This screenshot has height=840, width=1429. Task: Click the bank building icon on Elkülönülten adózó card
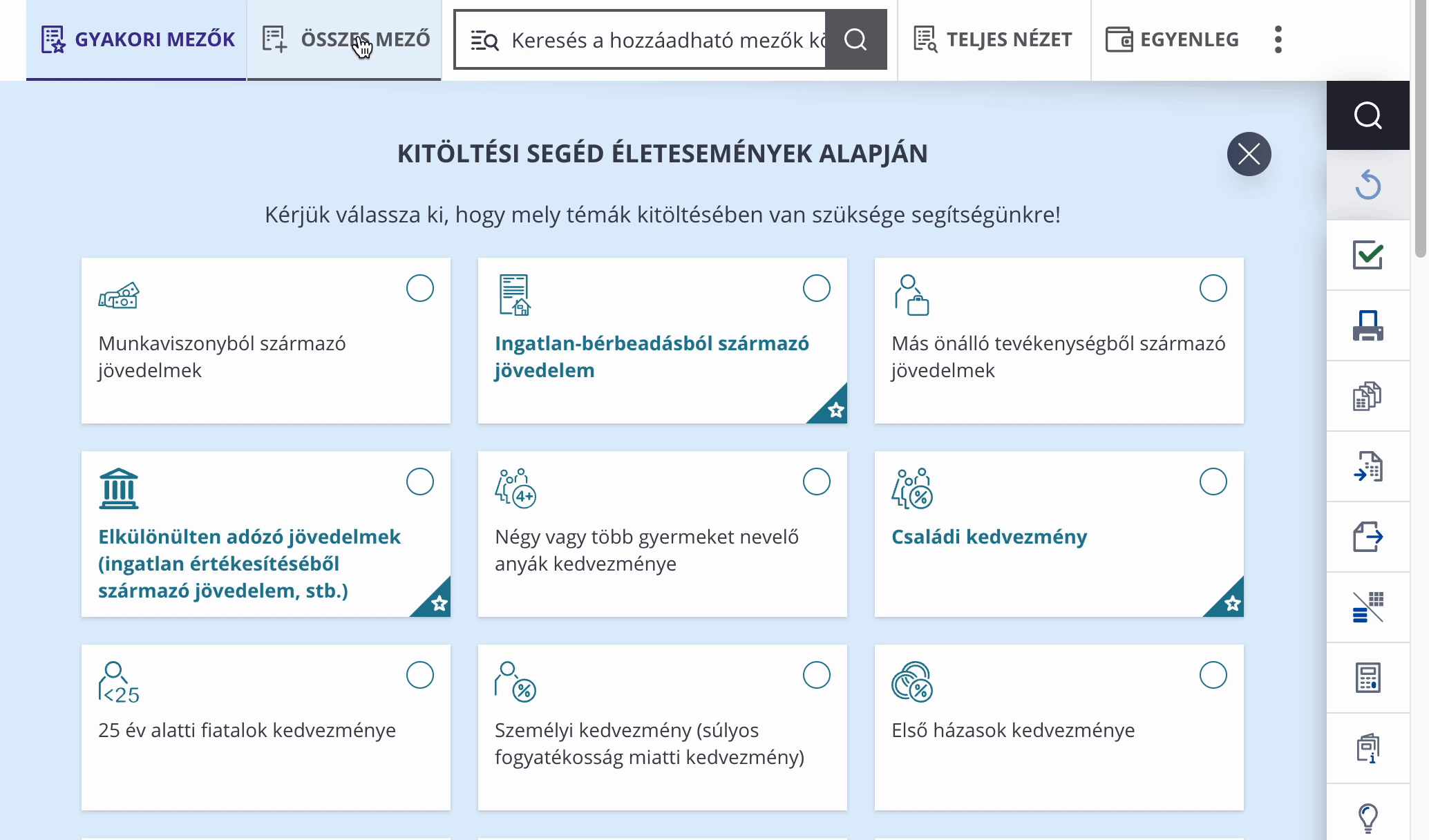pos(119,488)
